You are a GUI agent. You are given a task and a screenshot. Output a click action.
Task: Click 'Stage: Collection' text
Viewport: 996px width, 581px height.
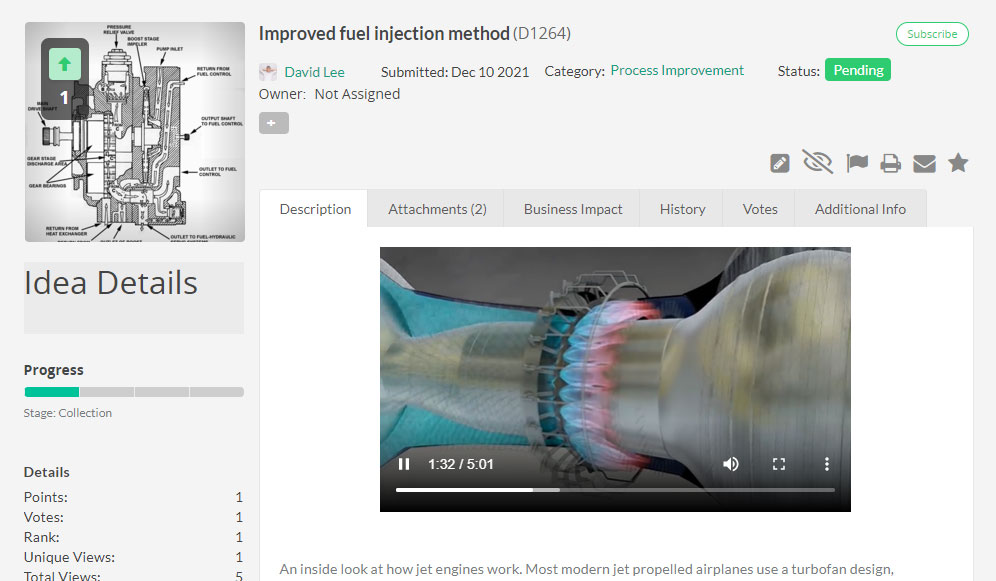coord(68,413)
